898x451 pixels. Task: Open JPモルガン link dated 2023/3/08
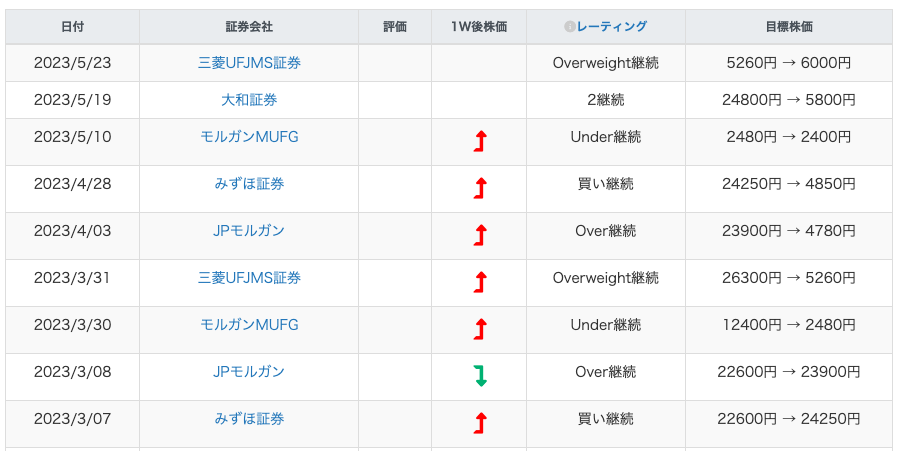click(x=249, y=372)
